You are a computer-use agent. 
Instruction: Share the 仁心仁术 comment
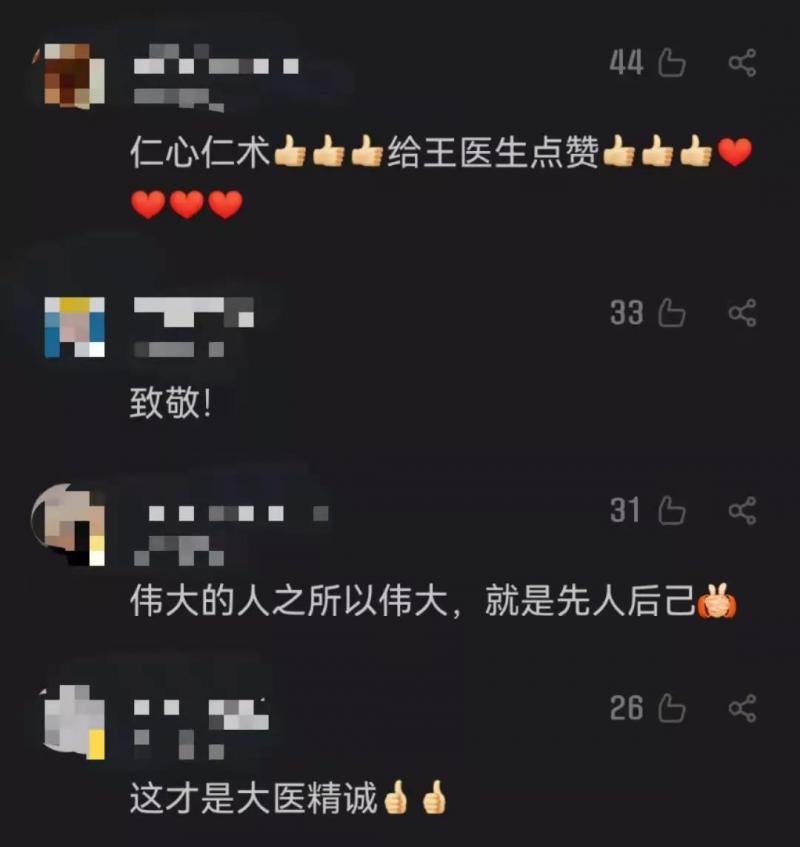click(x=742, y=63)
